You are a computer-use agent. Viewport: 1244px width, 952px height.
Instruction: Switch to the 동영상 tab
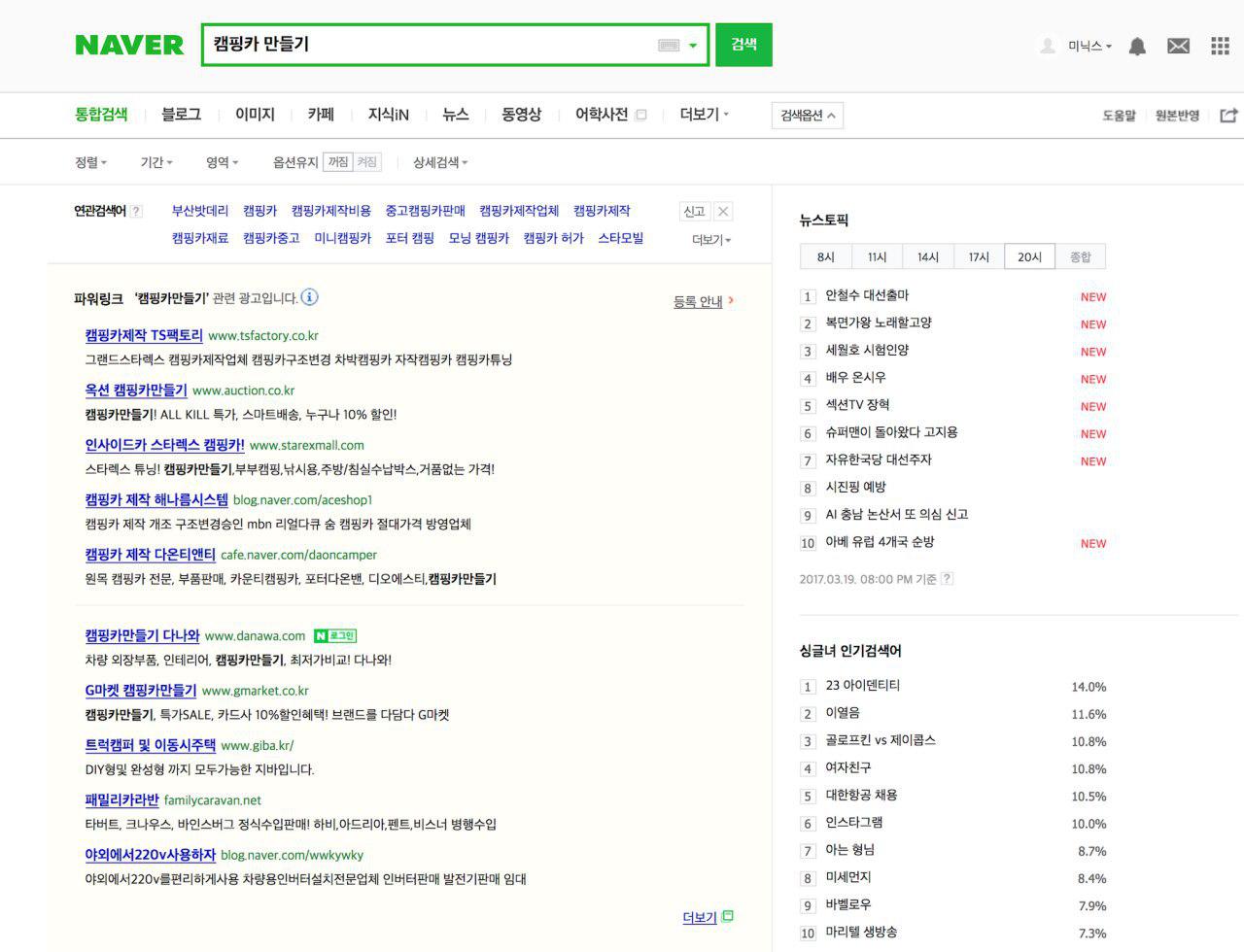[521, 115]
